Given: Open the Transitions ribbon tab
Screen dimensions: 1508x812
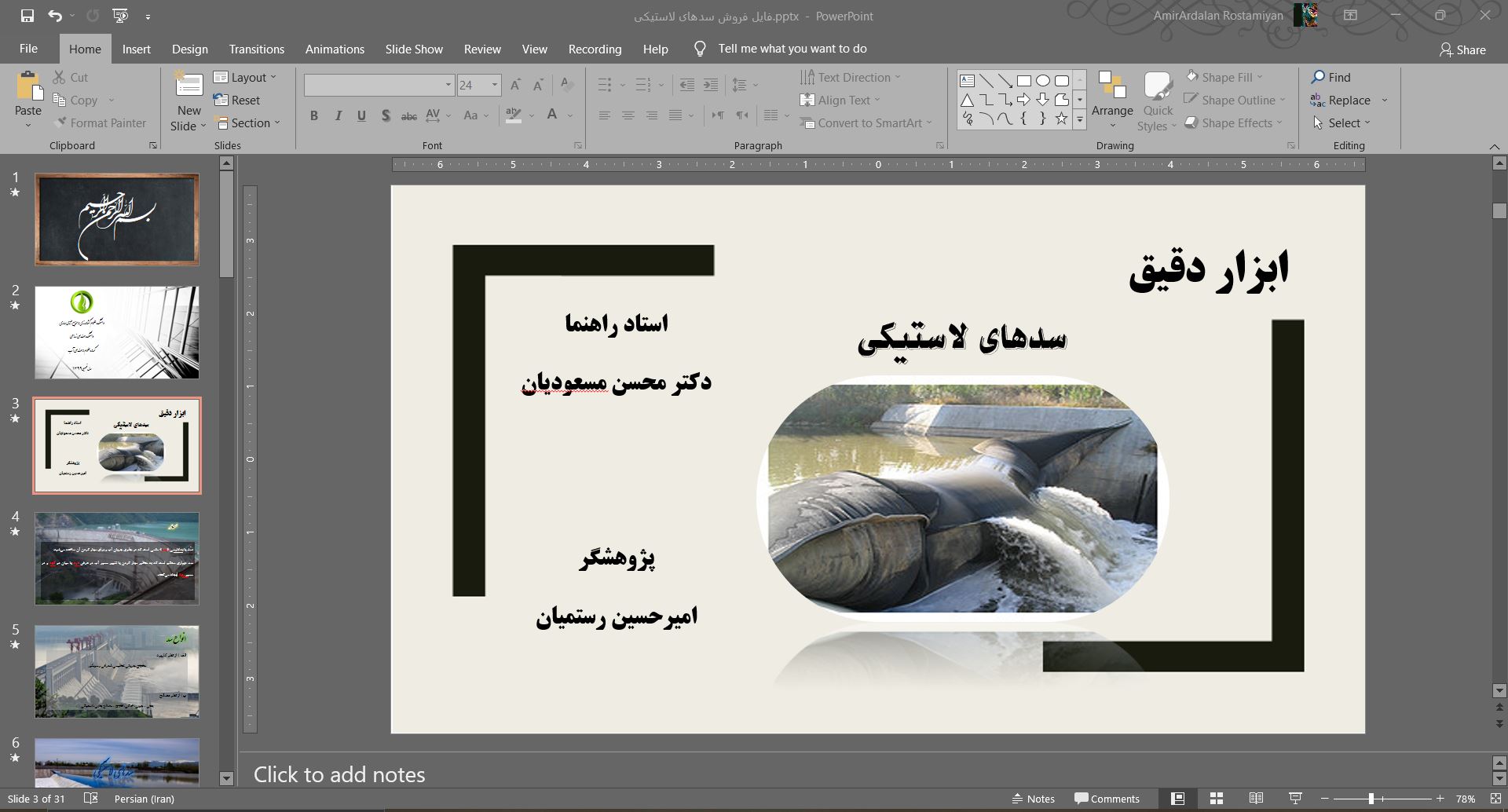Looking at the screenshot, I should [x=256, y=49].
